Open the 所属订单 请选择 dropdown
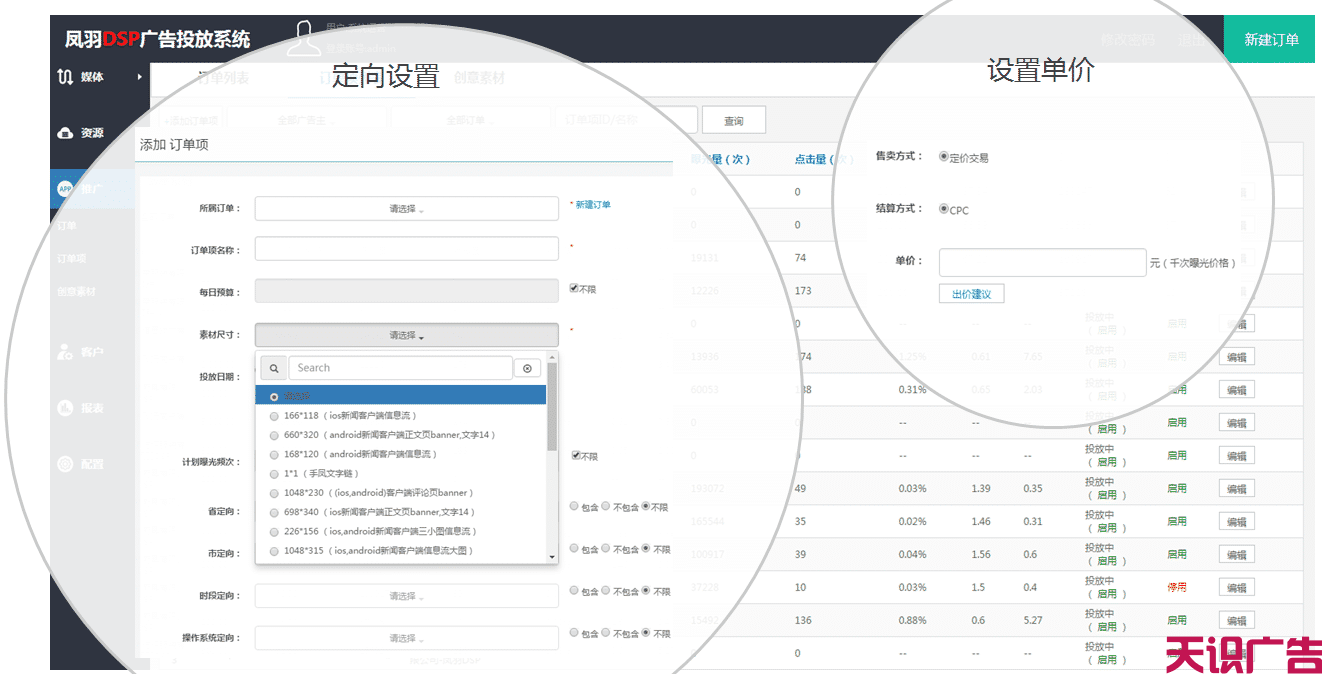1322x674 pixels. pos(406,209)
